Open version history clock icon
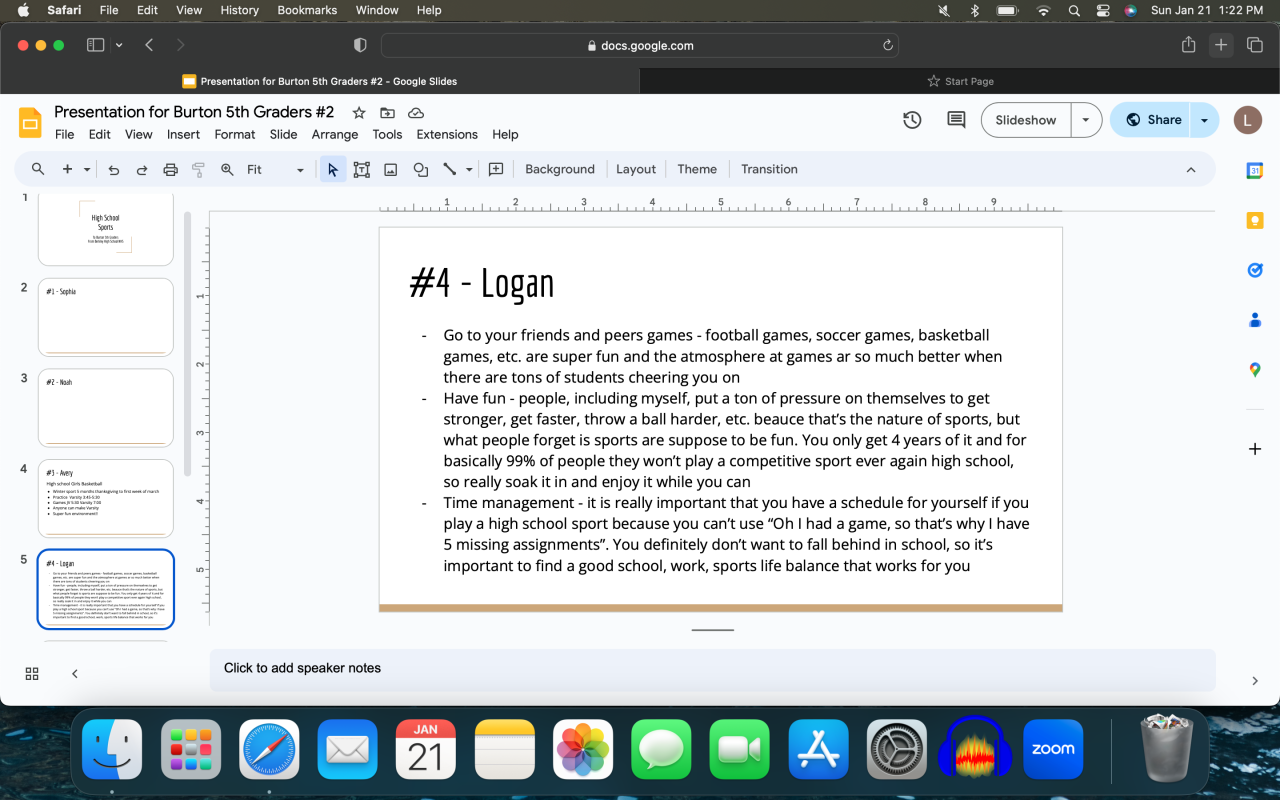 coord(912,120)
